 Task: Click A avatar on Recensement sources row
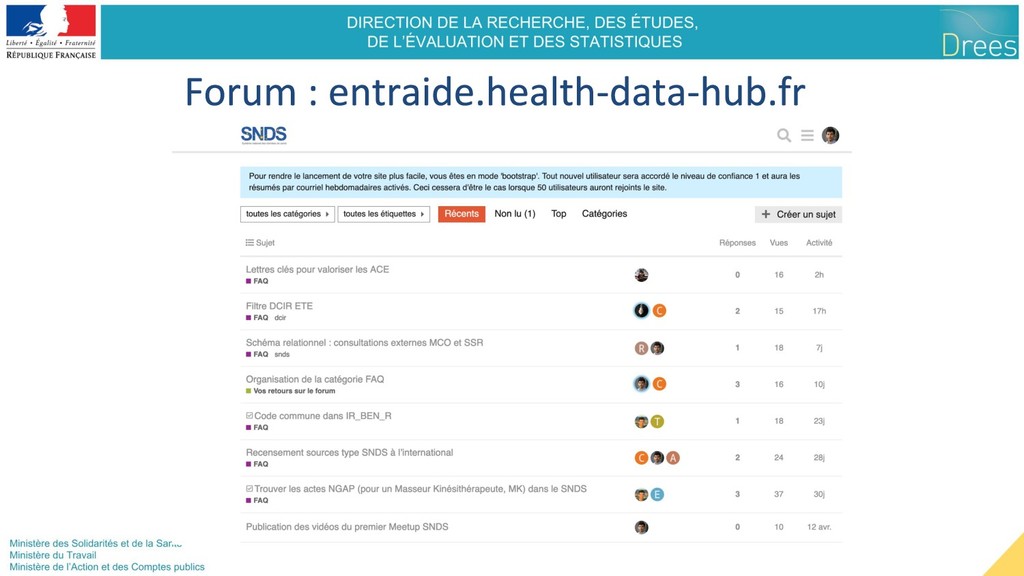(x=673, y=458)
